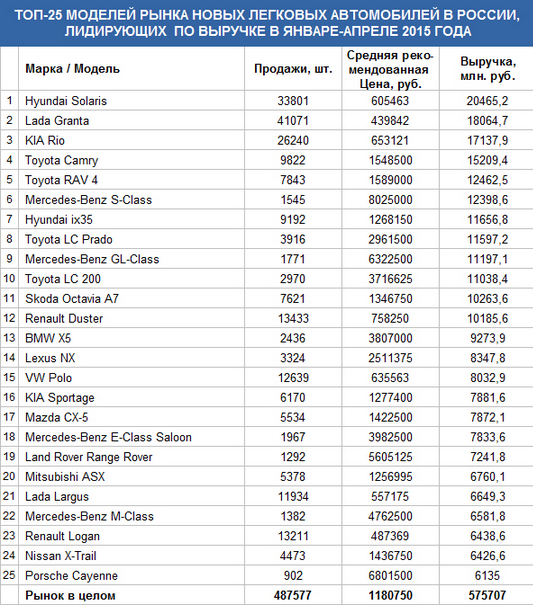The width and height of the screenshot is (533, 605).
Task: Select the Renault Duster cell
Action: (x=64, y=318)
